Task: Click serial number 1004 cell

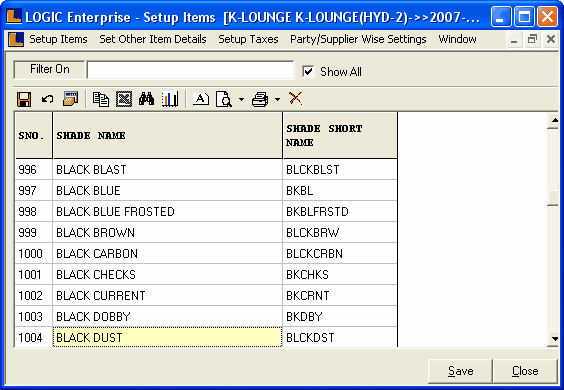Action: click(x=34, y=337)
